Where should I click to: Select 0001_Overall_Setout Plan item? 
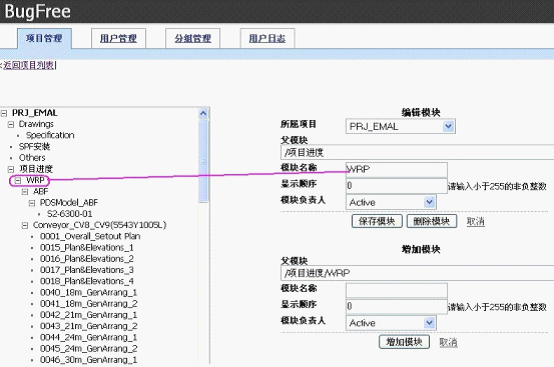pos(90,236)
